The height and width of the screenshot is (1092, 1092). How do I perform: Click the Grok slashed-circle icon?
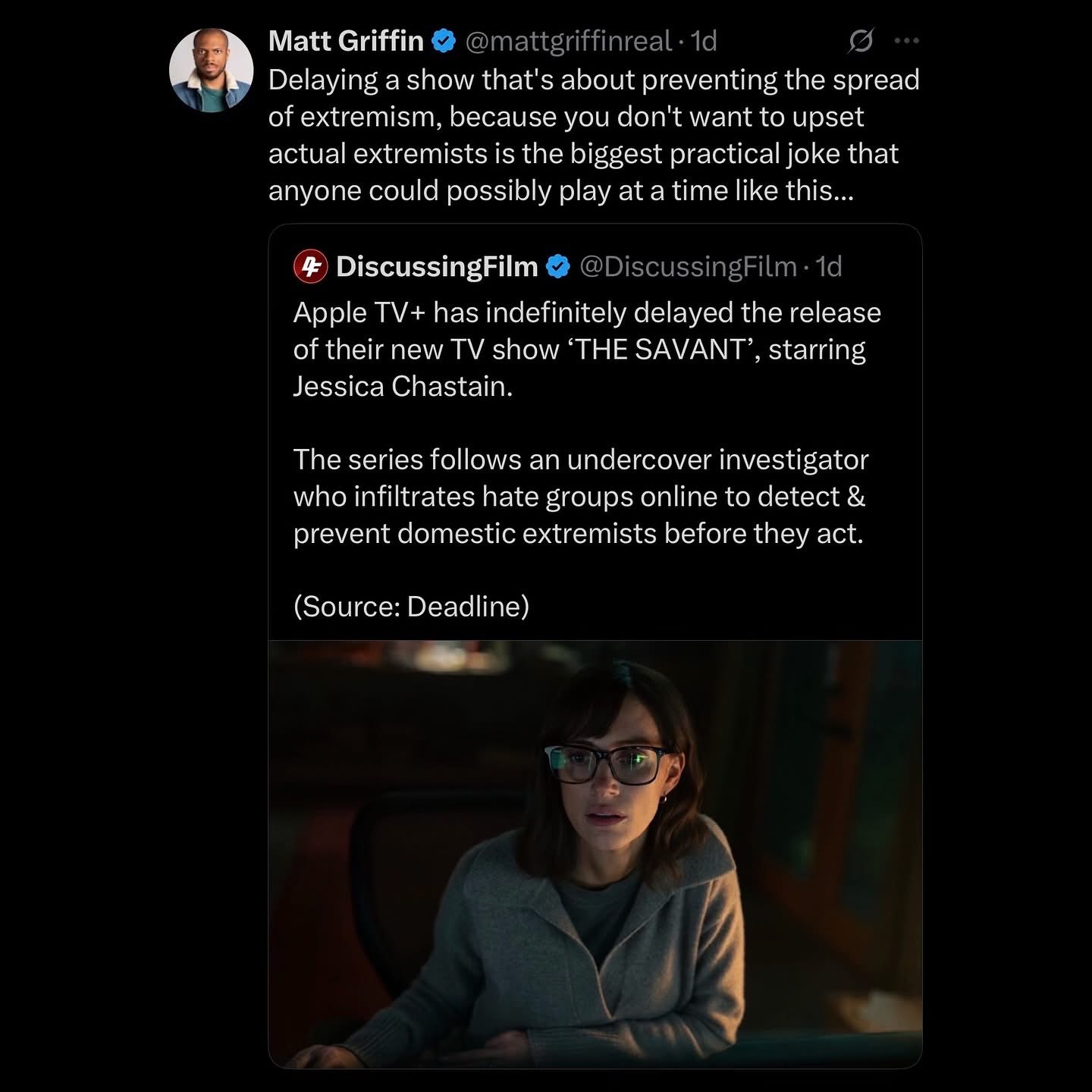pyautogui.click(x=860, y=41)
